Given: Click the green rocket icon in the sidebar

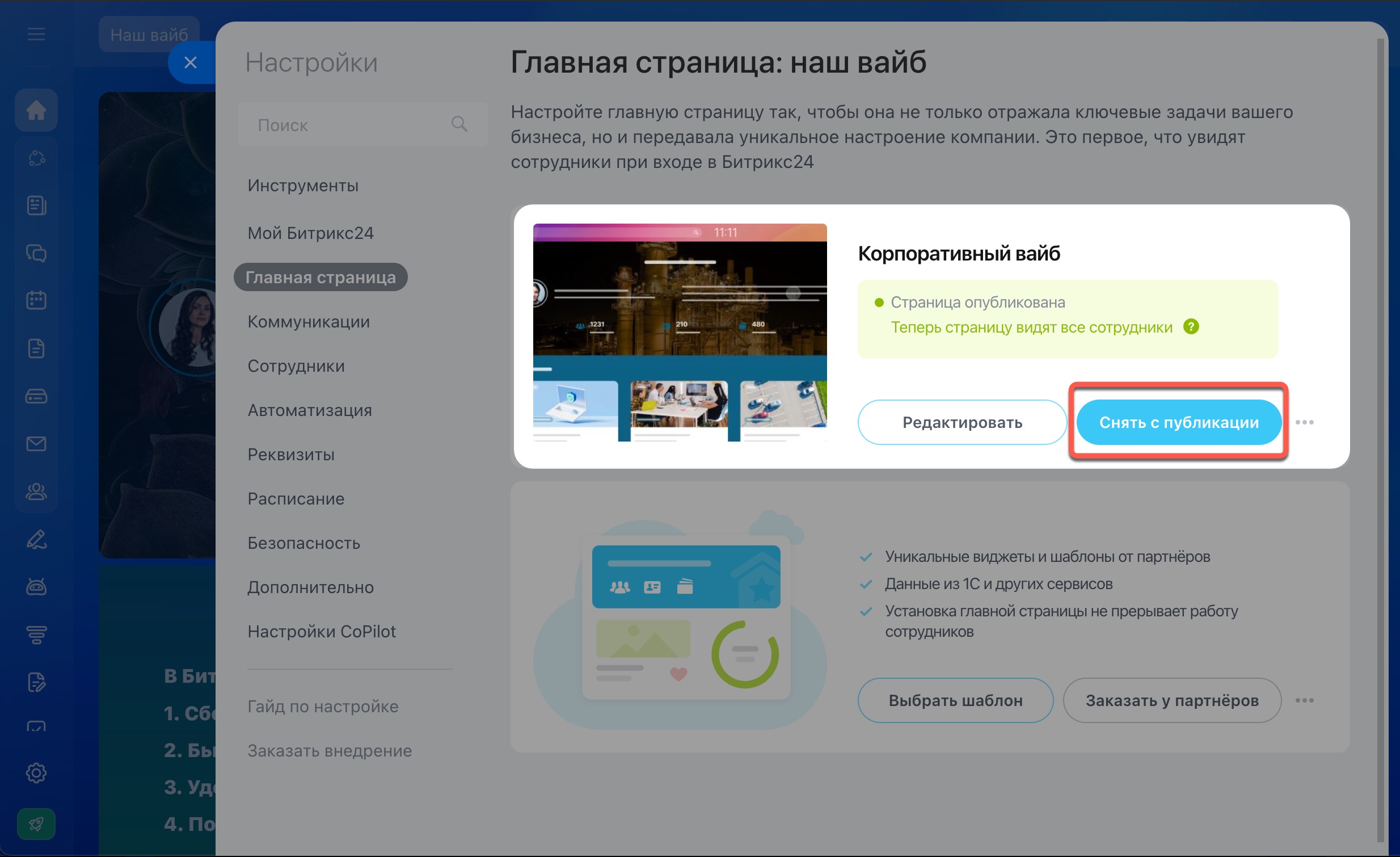Looking at the screenshot, I should tap(36, 824).
